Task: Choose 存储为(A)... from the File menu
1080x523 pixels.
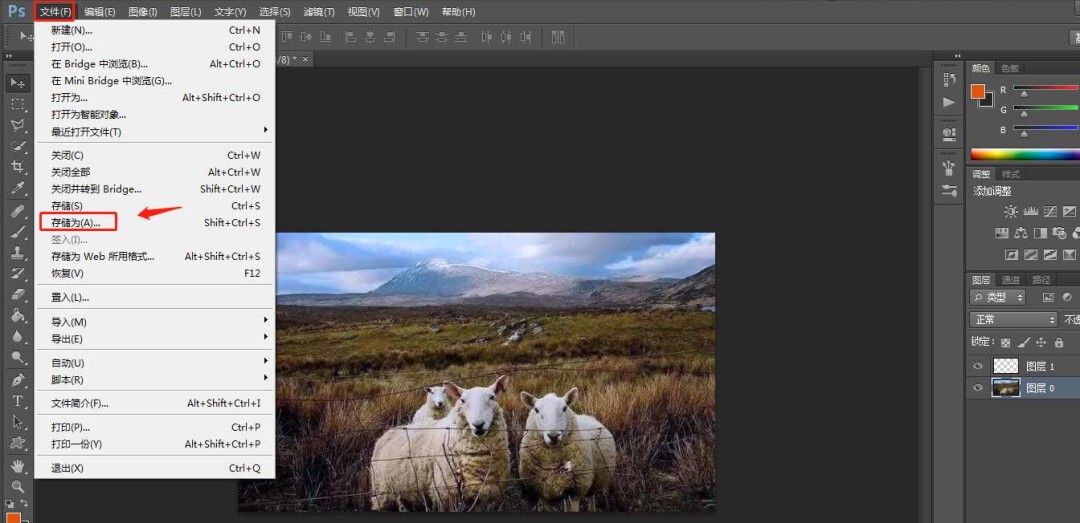Action: [76, 222]
